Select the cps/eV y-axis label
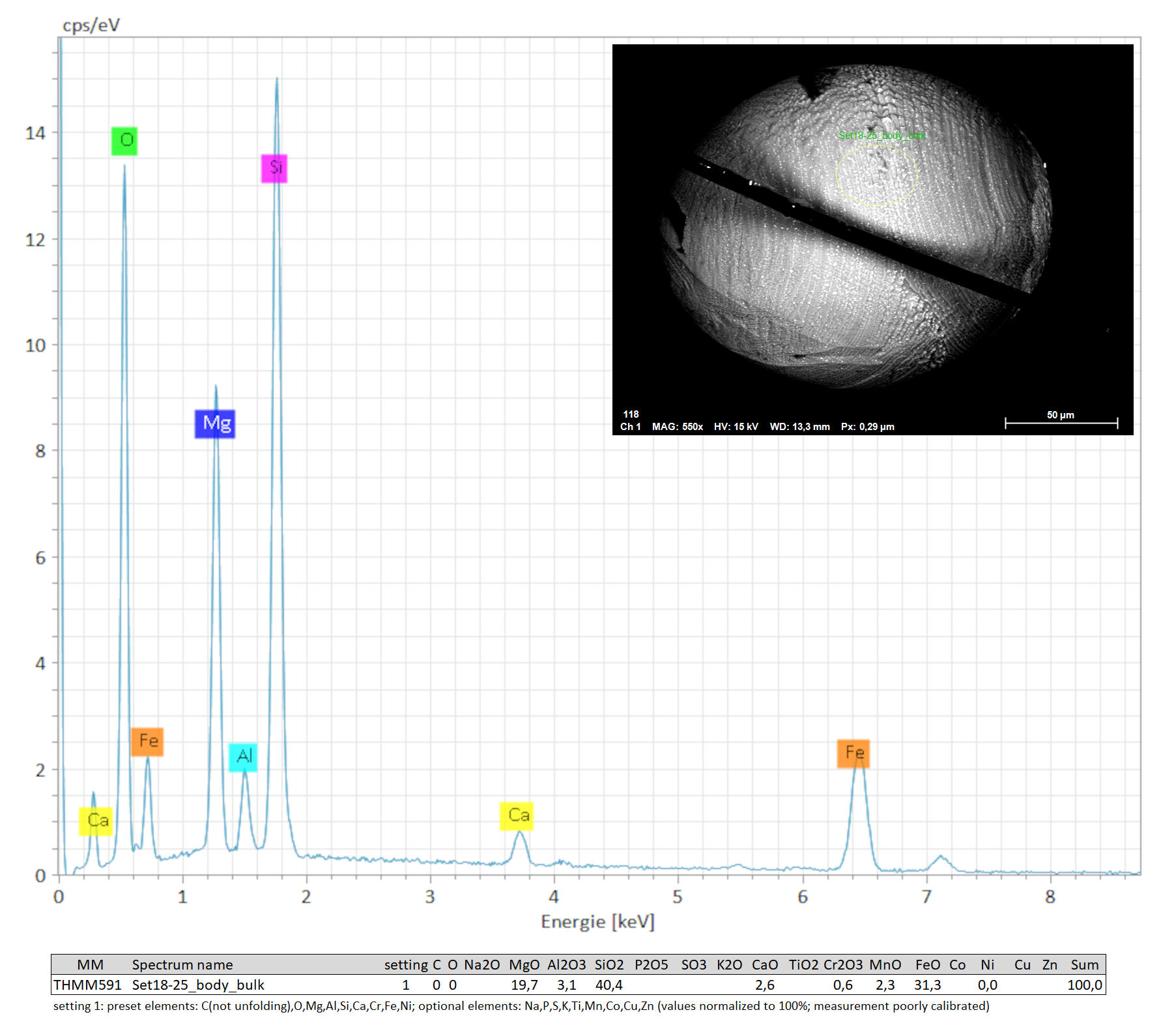Viewport: 1161px width, 1036px height. pyautogui.click(x=91, y=25)
